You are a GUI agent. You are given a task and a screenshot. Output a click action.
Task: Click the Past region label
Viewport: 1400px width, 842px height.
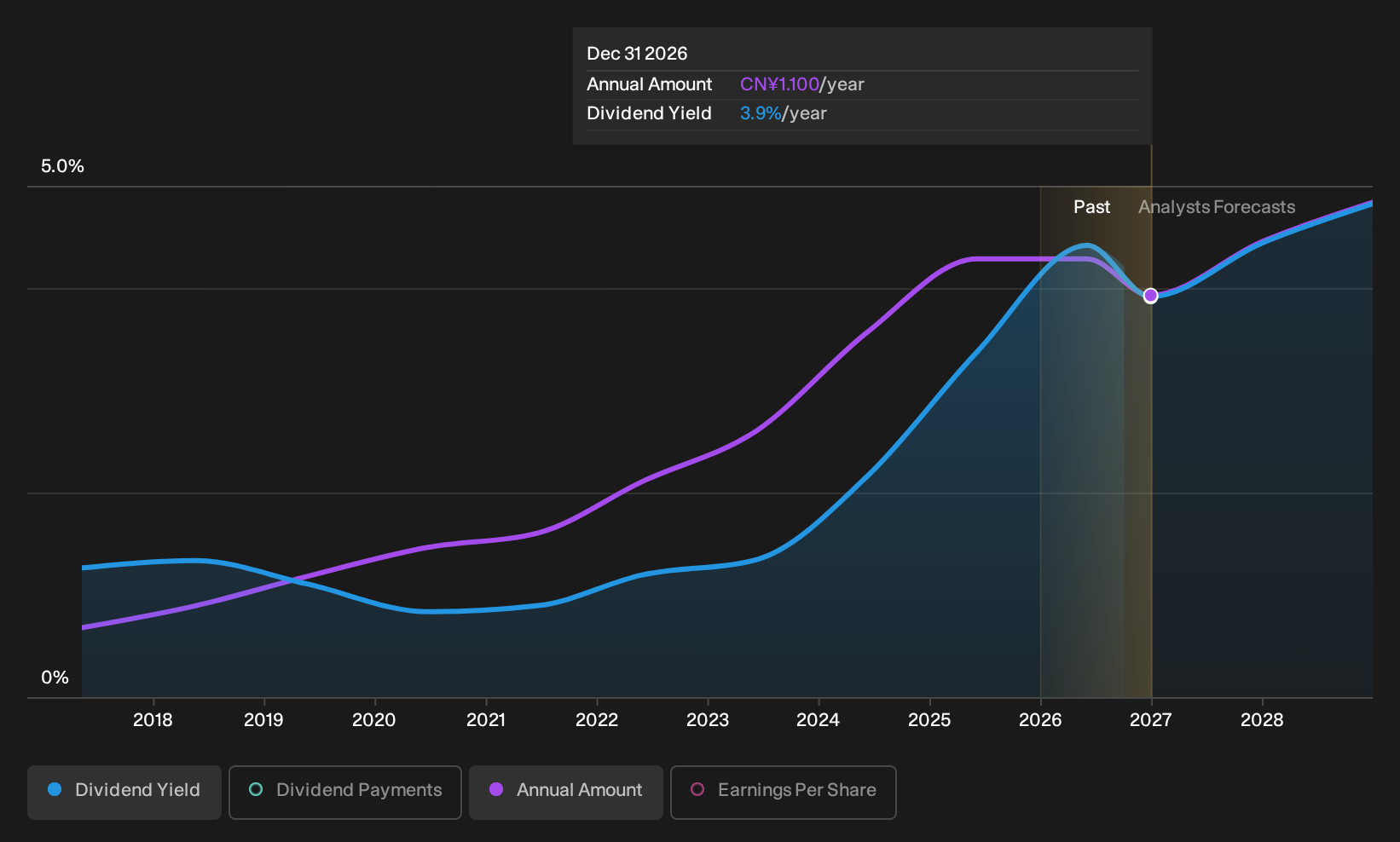pyautogui.click(x=1091, y=207)
